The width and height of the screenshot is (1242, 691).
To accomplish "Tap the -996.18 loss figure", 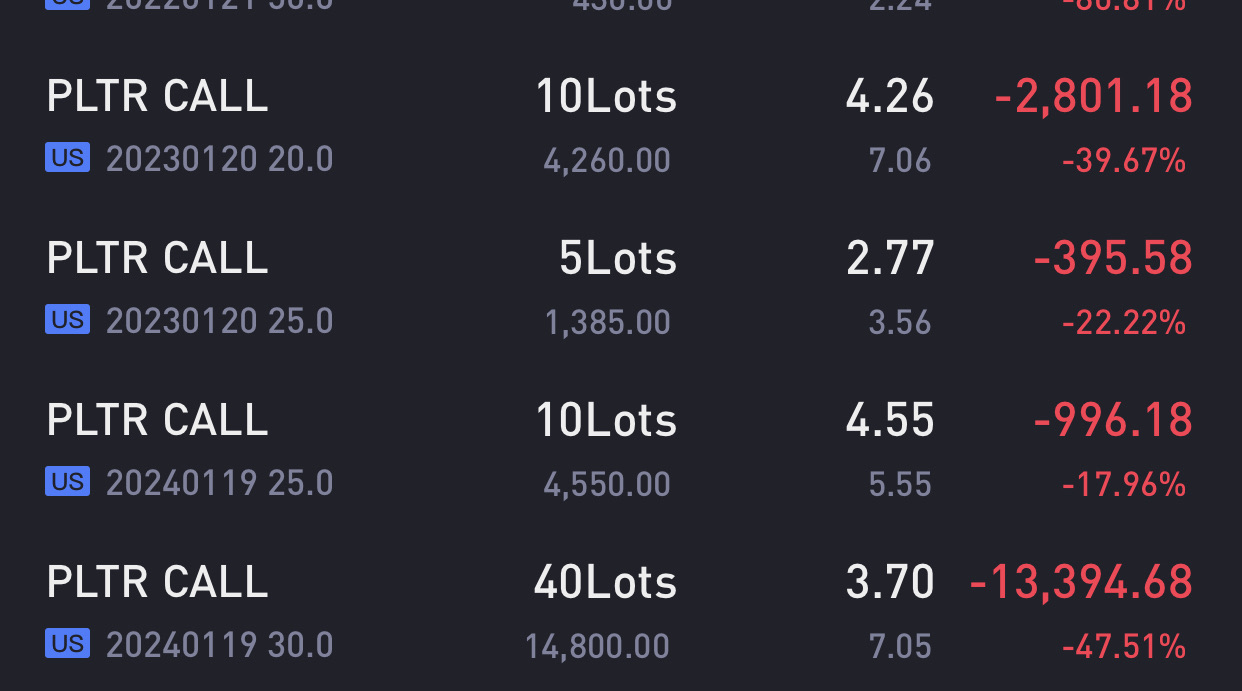I will point(1113,420).
